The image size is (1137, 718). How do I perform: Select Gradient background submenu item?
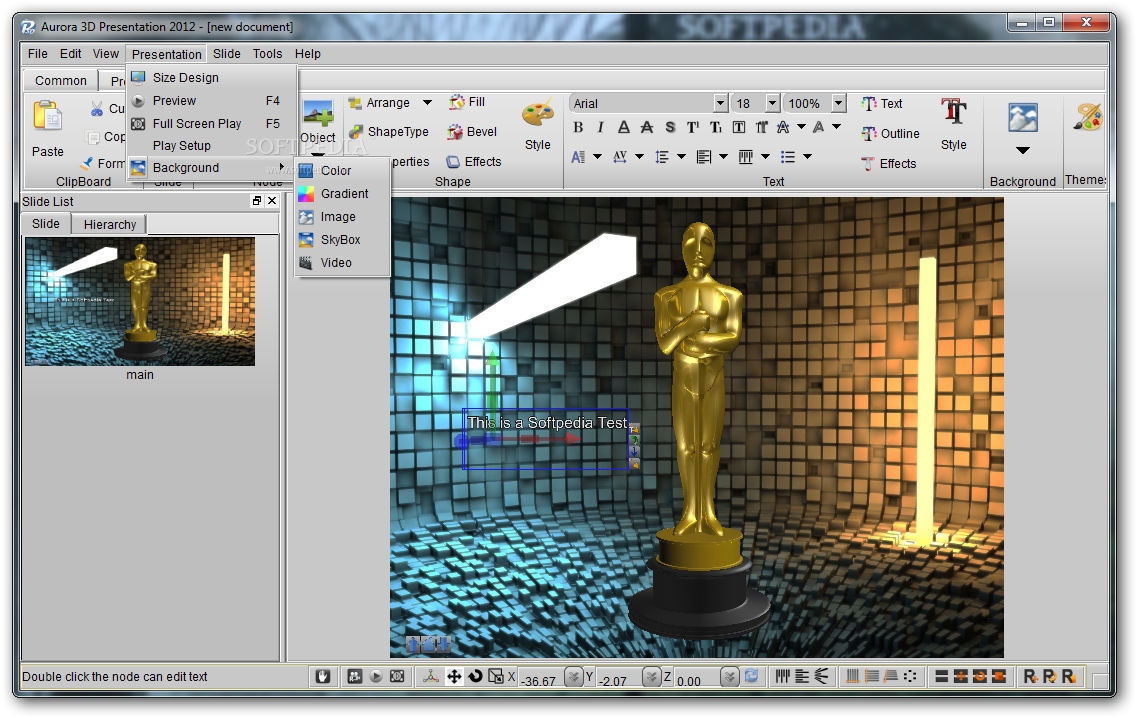click(x=342, y=194)
